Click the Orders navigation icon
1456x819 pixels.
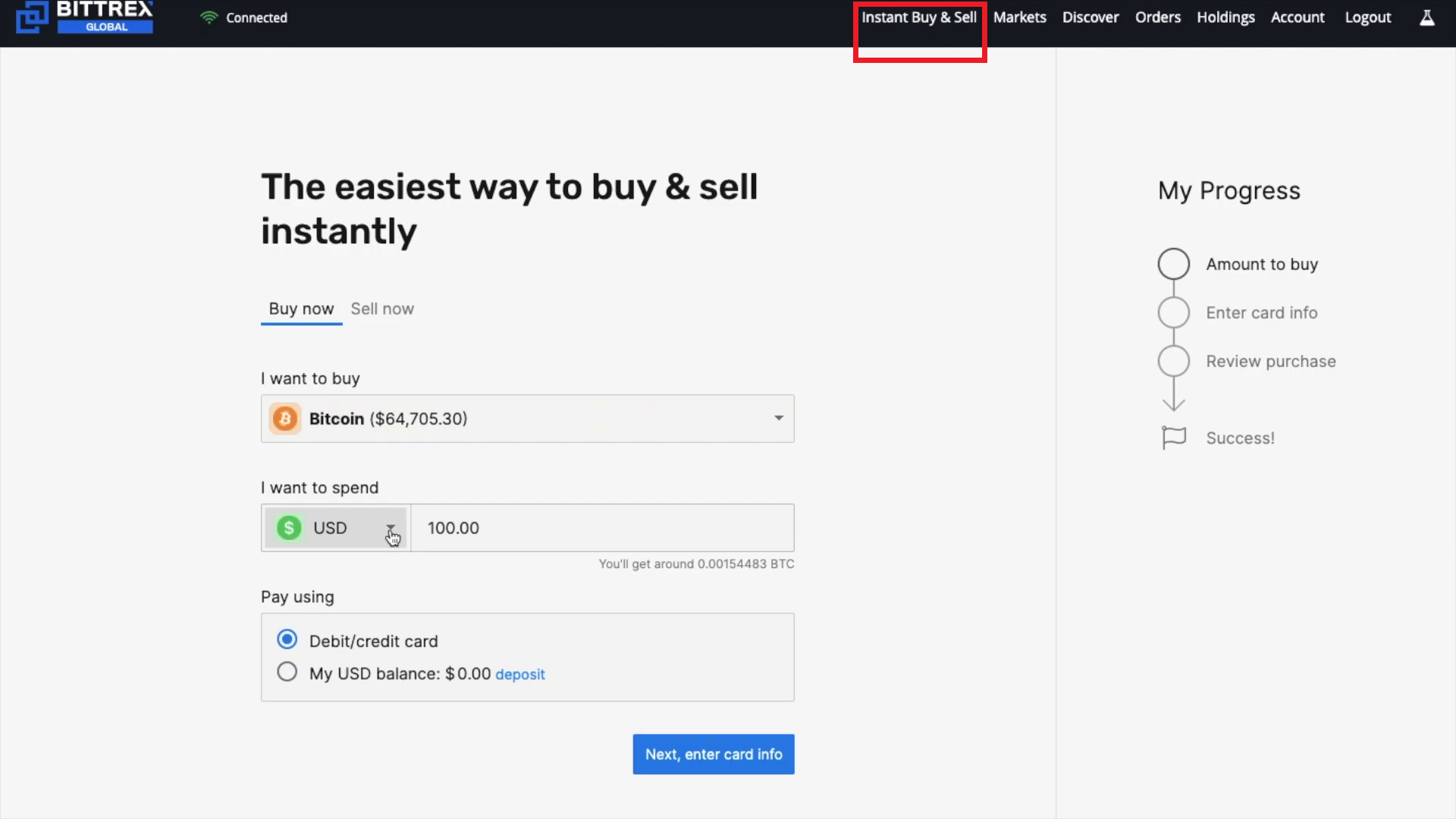point(1158,17)
